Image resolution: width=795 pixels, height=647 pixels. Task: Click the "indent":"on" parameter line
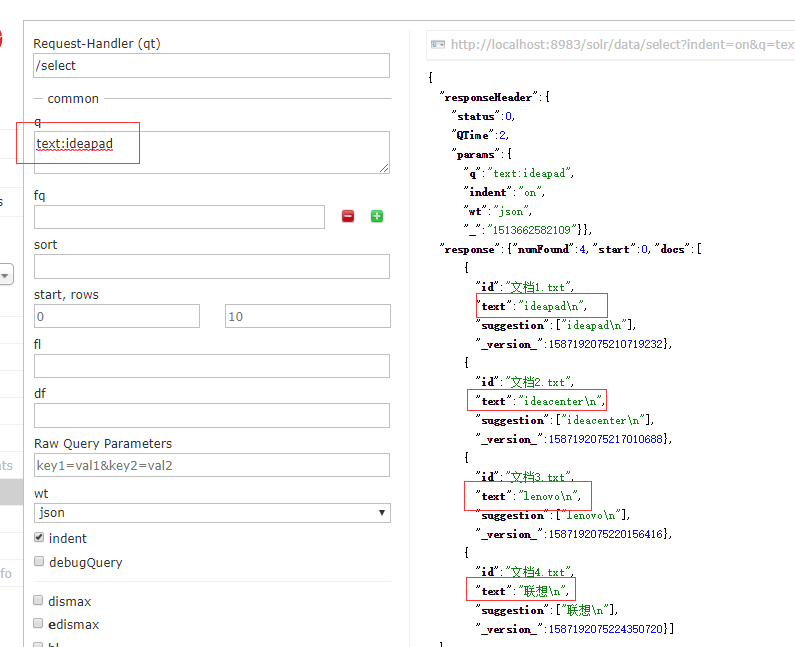pyautogui.click(x=503, y=193)
